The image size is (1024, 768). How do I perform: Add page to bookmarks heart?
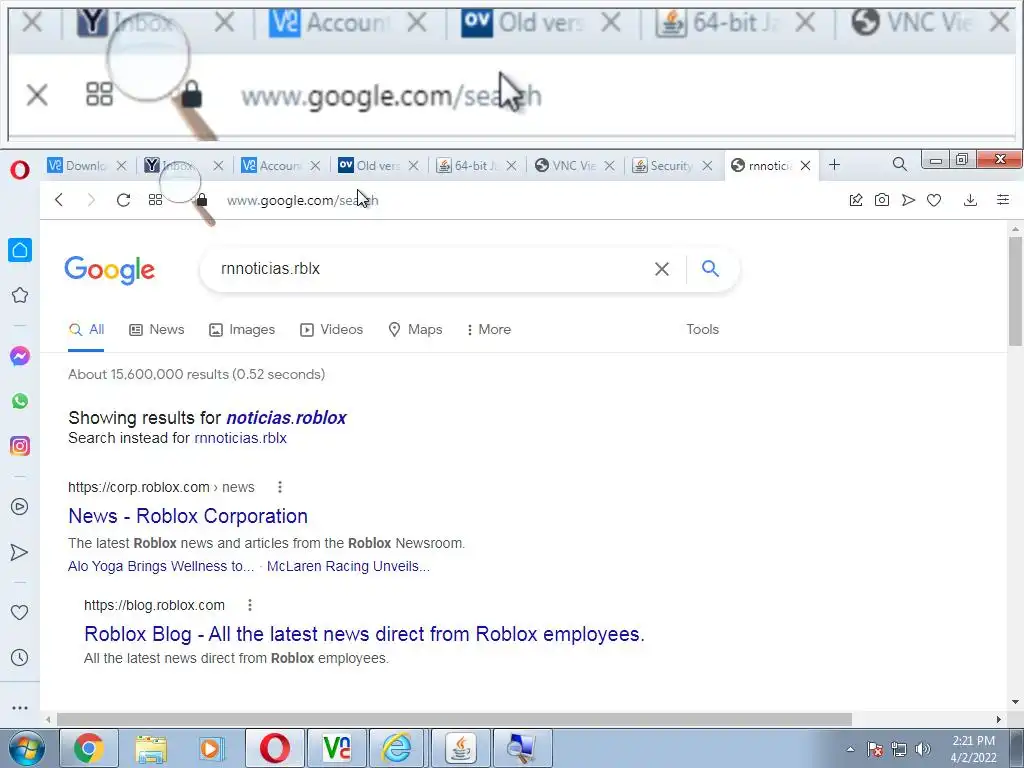click(934, 200)
